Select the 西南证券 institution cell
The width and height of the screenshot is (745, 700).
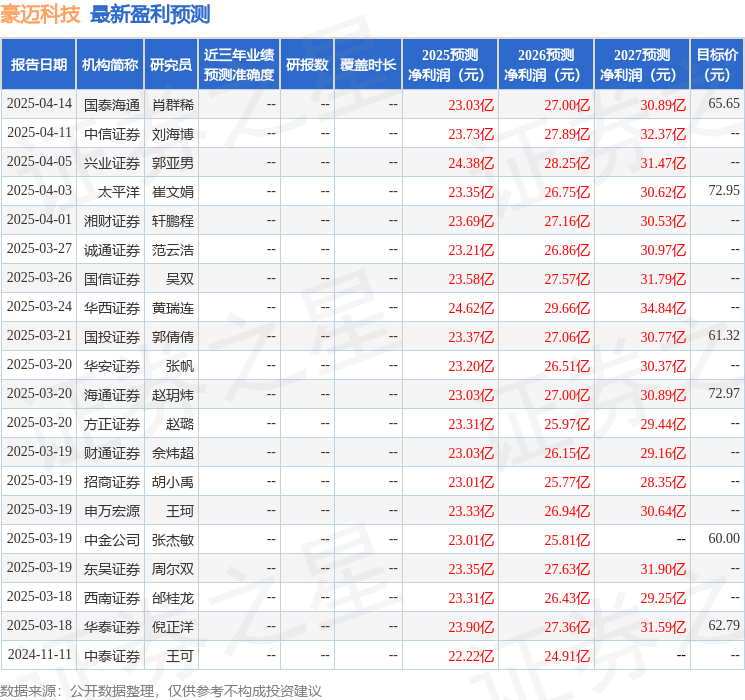[x=112, y=598]
